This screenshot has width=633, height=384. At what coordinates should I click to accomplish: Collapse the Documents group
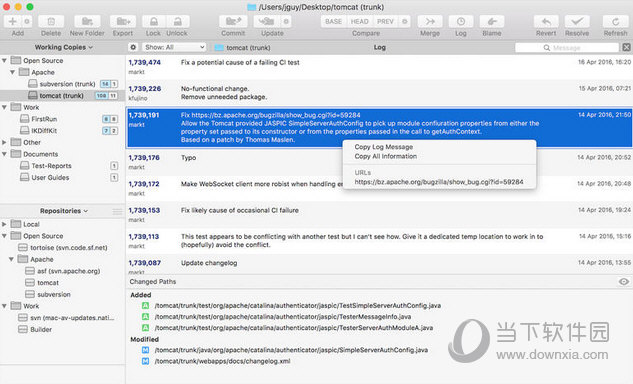point(4,154)
